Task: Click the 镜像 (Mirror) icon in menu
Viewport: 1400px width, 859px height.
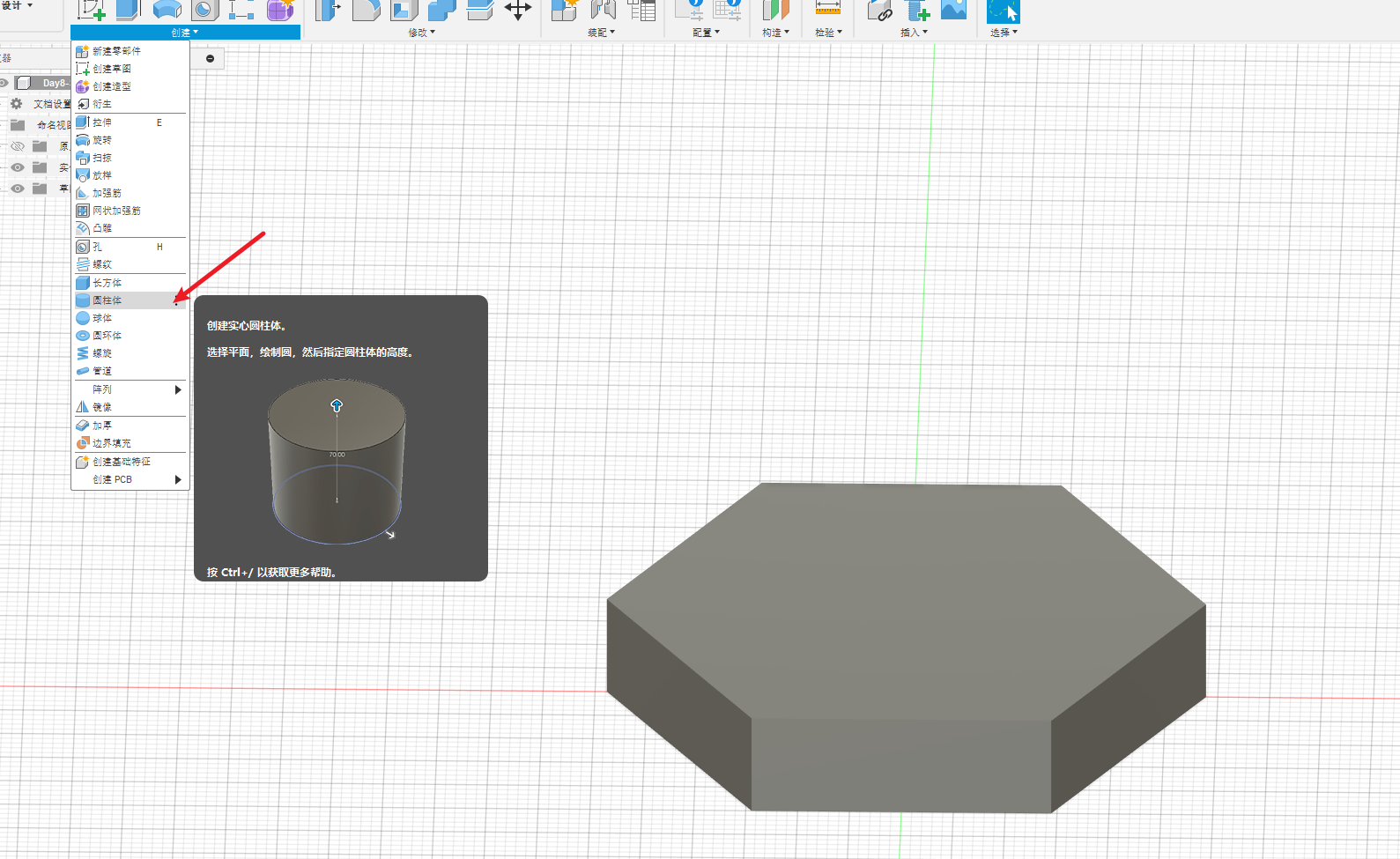Action: click(83, 407)
